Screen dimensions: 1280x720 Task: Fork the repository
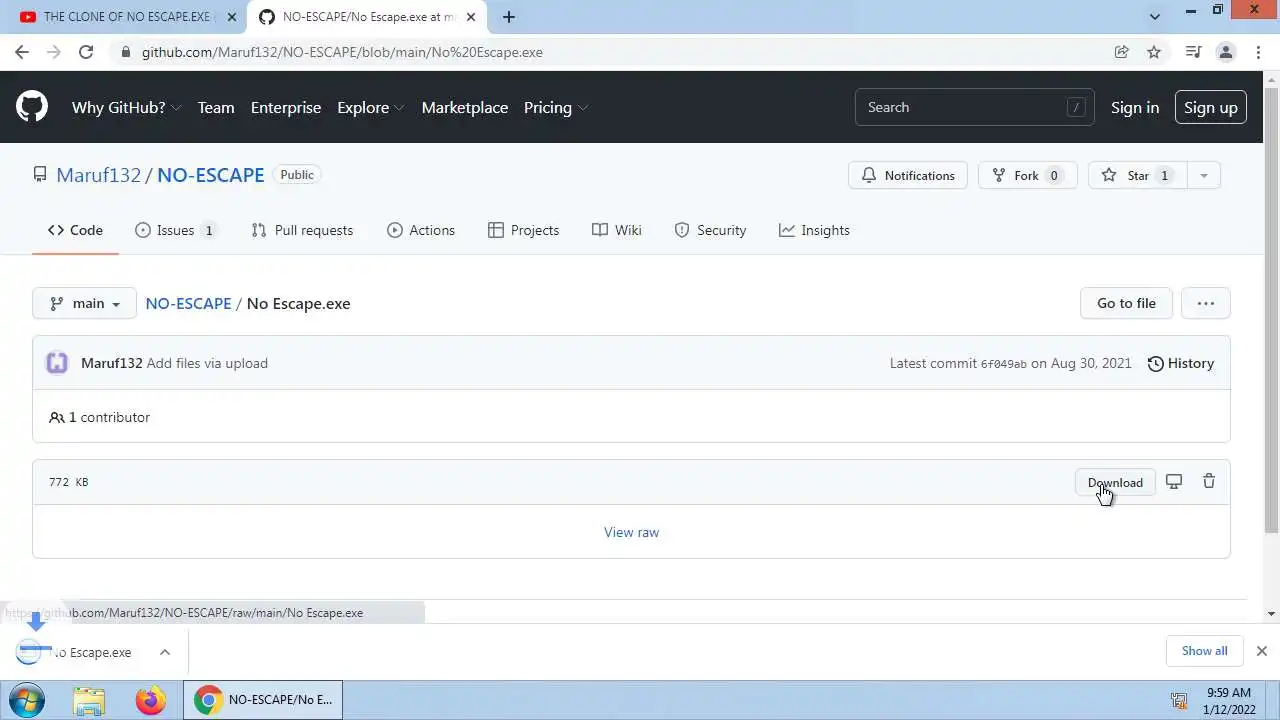(x=1027, y=175)
